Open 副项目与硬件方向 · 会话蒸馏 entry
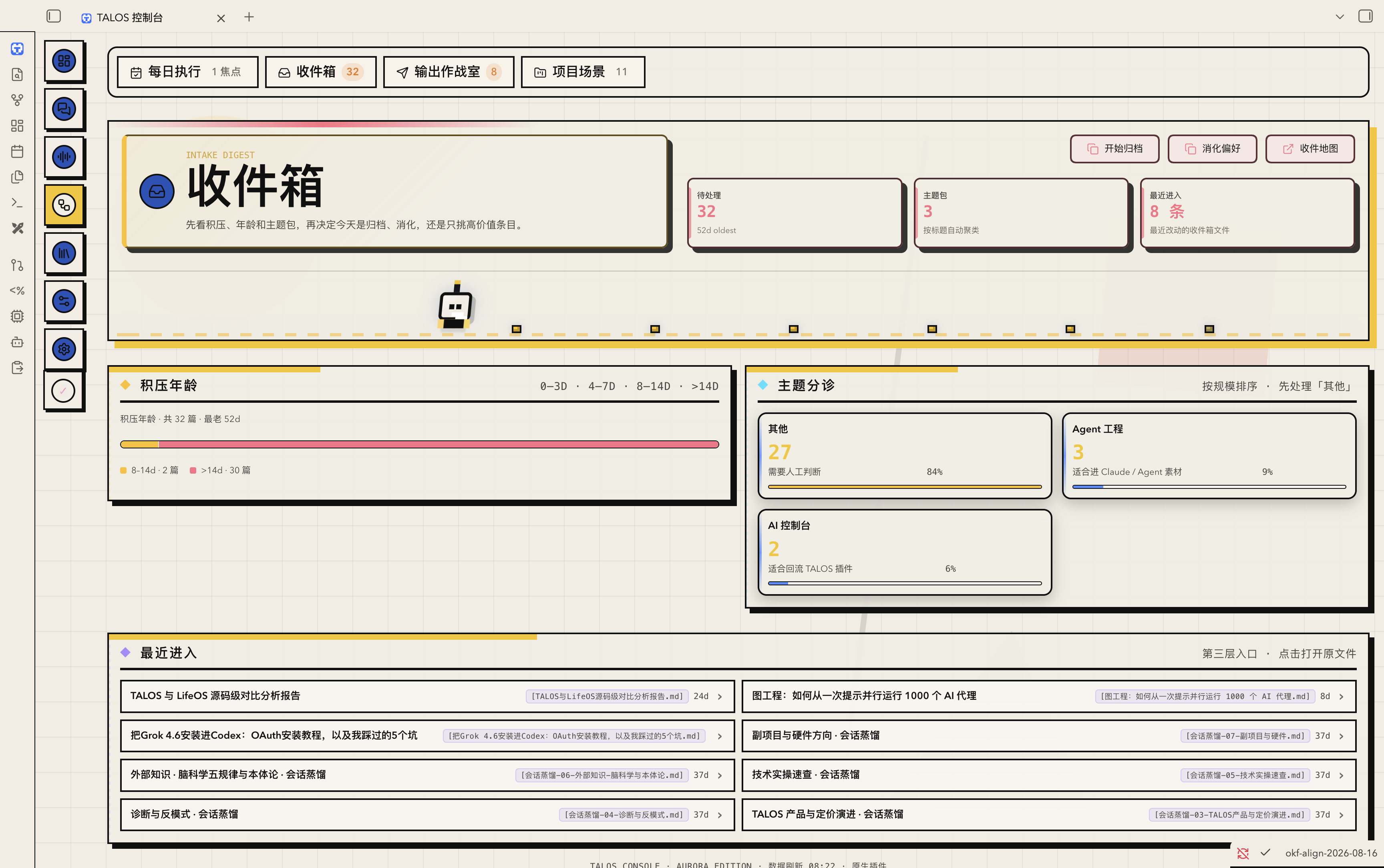This screenshot has height=868, width=1384. [1049, 736]
